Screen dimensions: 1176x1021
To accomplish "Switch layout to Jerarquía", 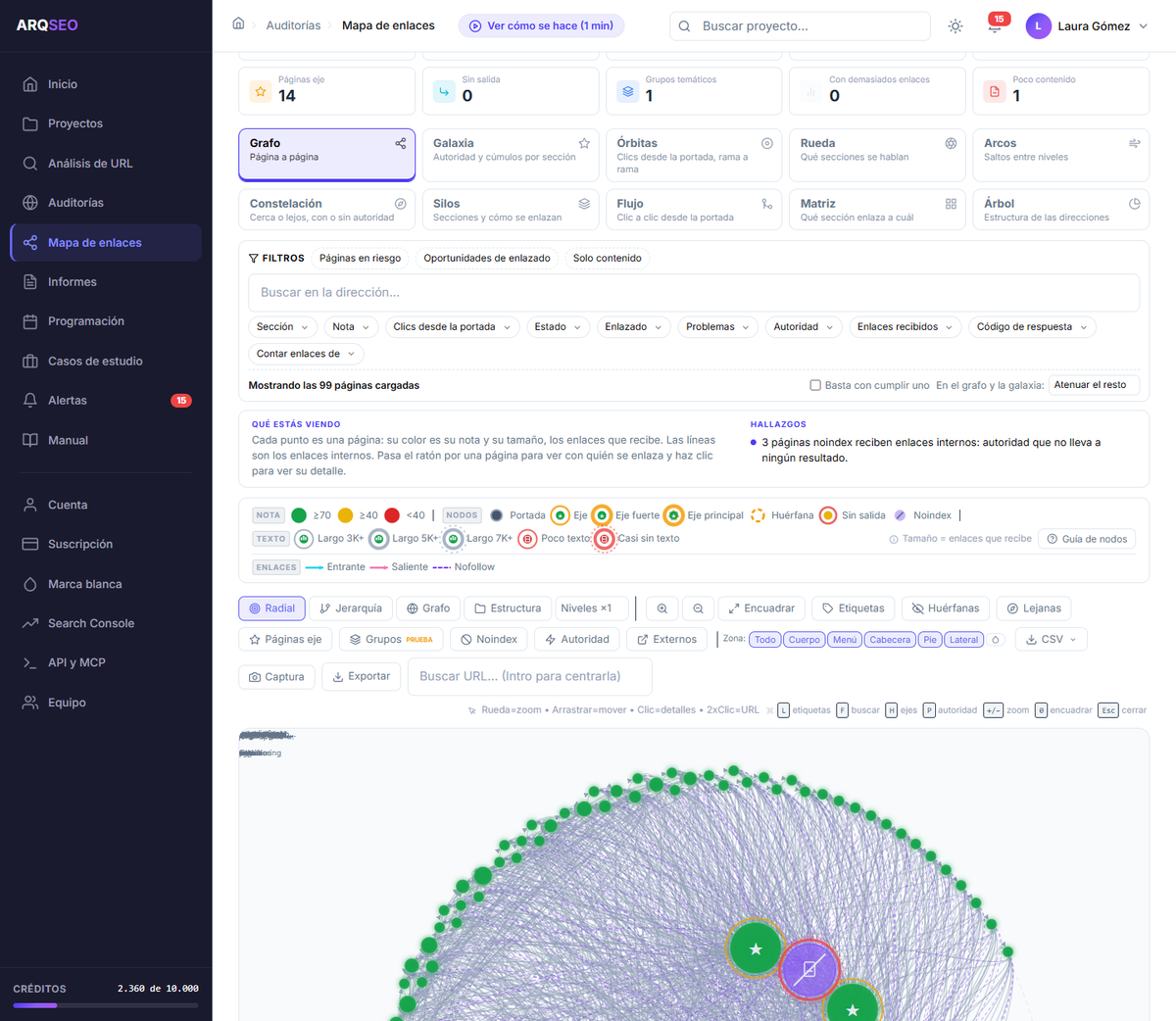I will point(351,608).
